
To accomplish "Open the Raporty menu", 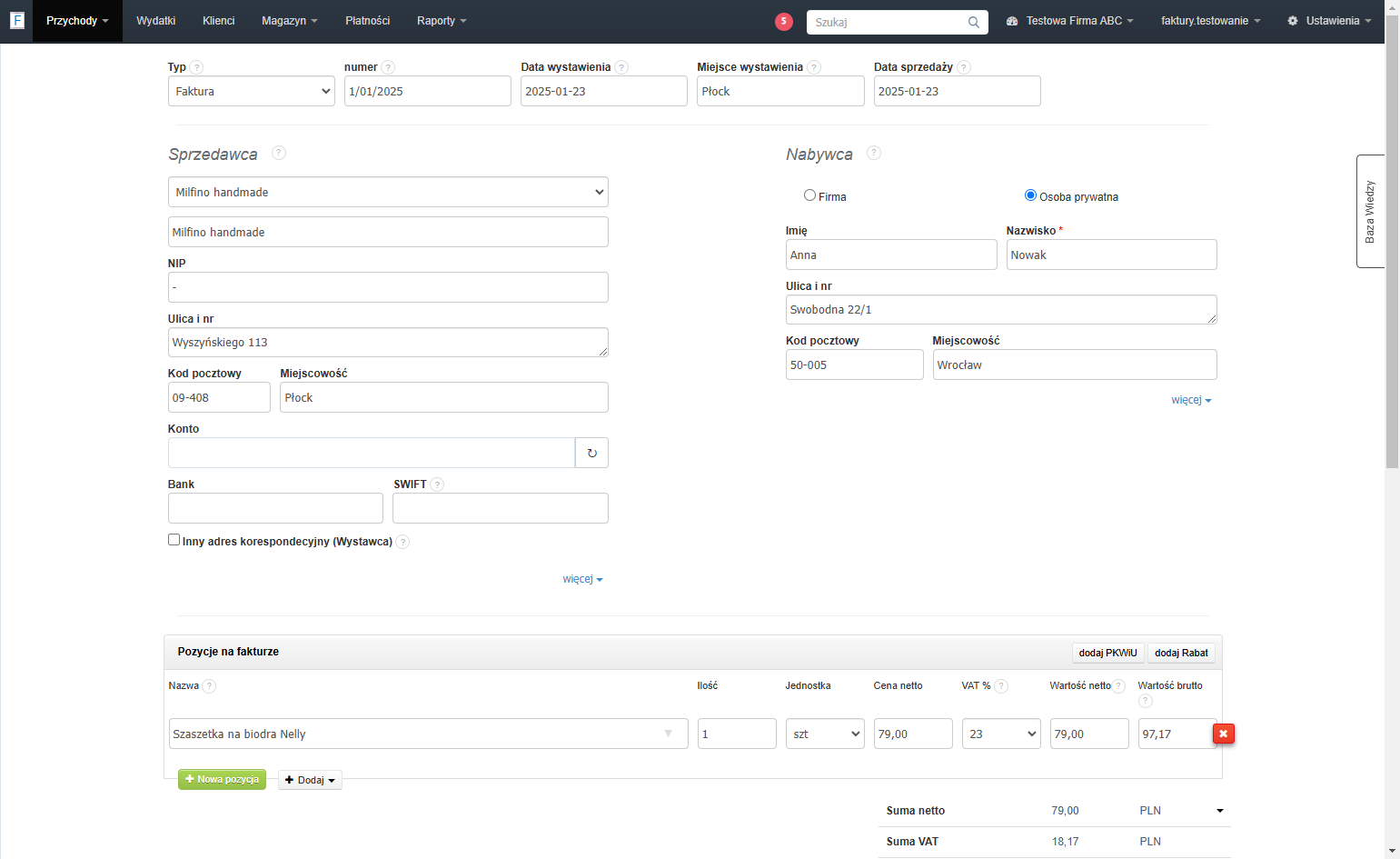I will click(442, 21).
